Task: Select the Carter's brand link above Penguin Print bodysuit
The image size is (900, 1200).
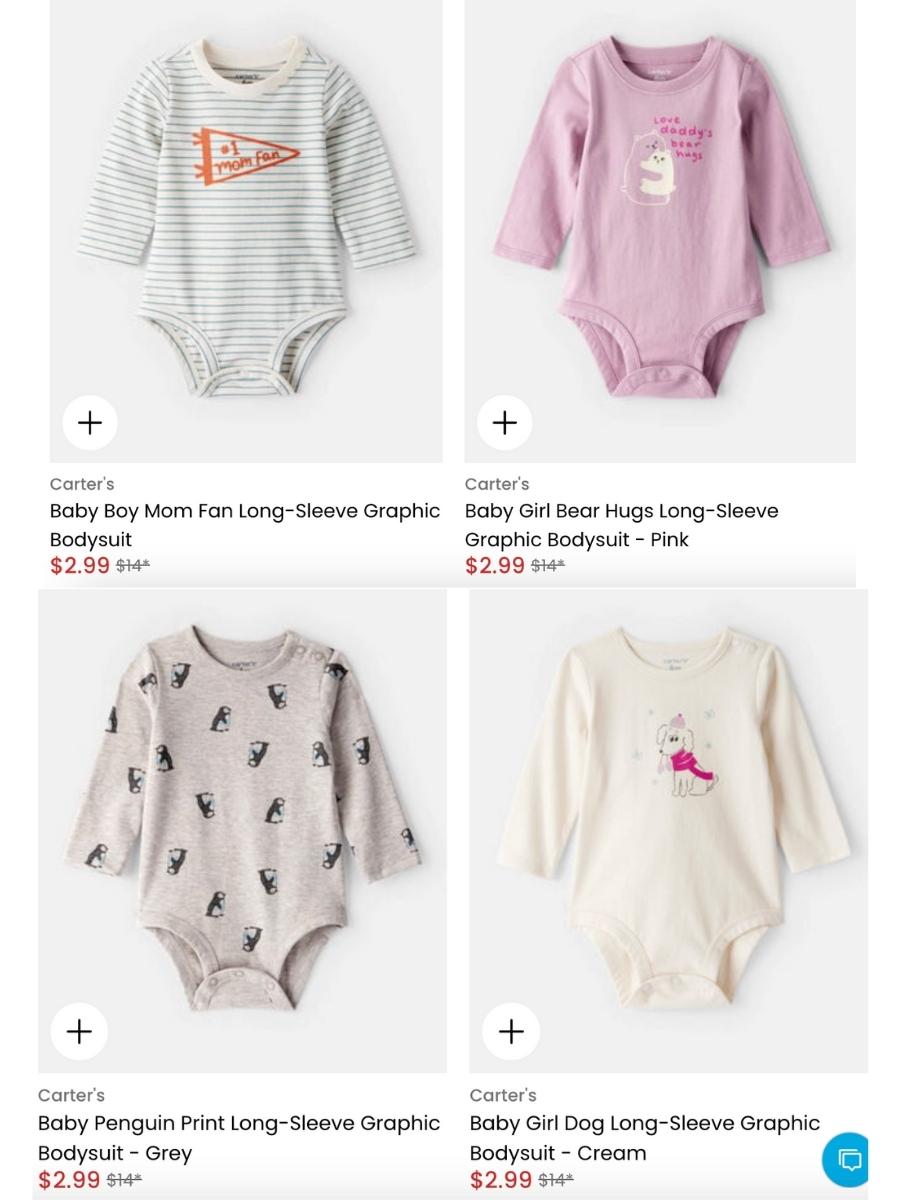Action: click(71, 1095)
